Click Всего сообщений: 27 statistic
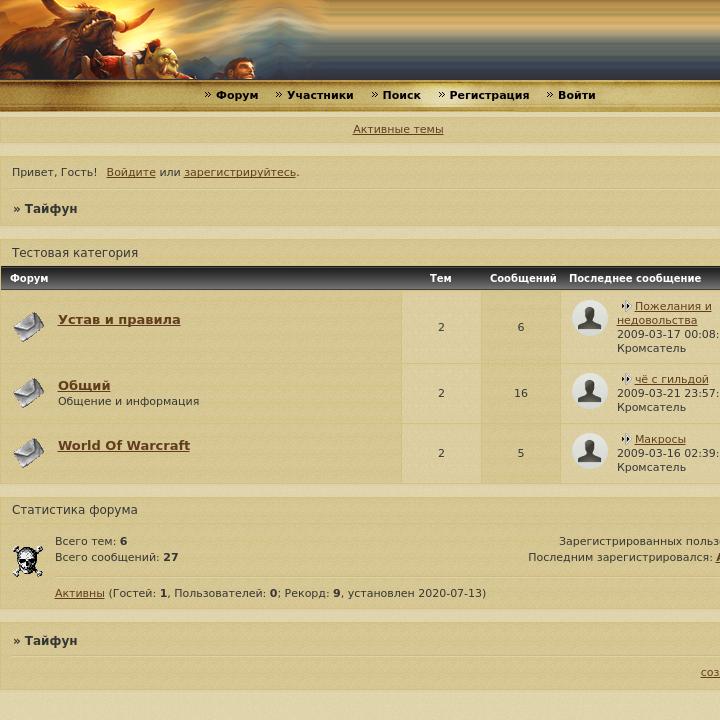 coord(117,557)
